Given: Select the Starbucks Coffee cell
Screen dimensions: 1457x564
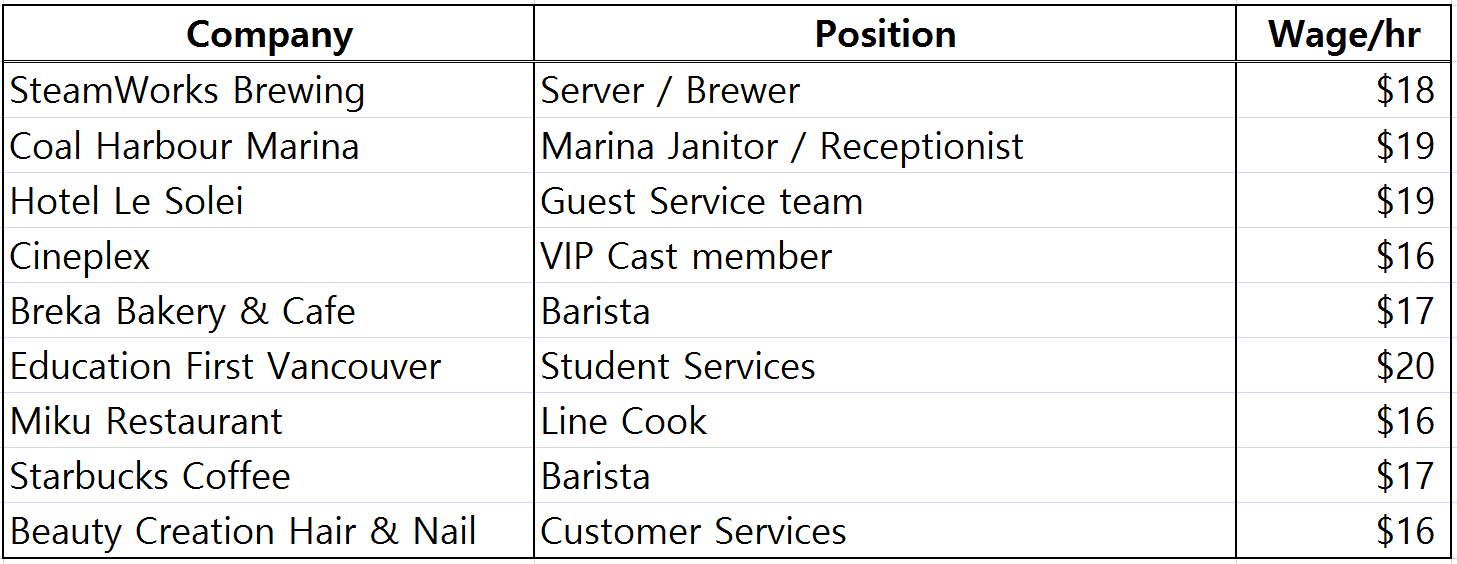Looking at the screenshot, I should pos(269,476).
